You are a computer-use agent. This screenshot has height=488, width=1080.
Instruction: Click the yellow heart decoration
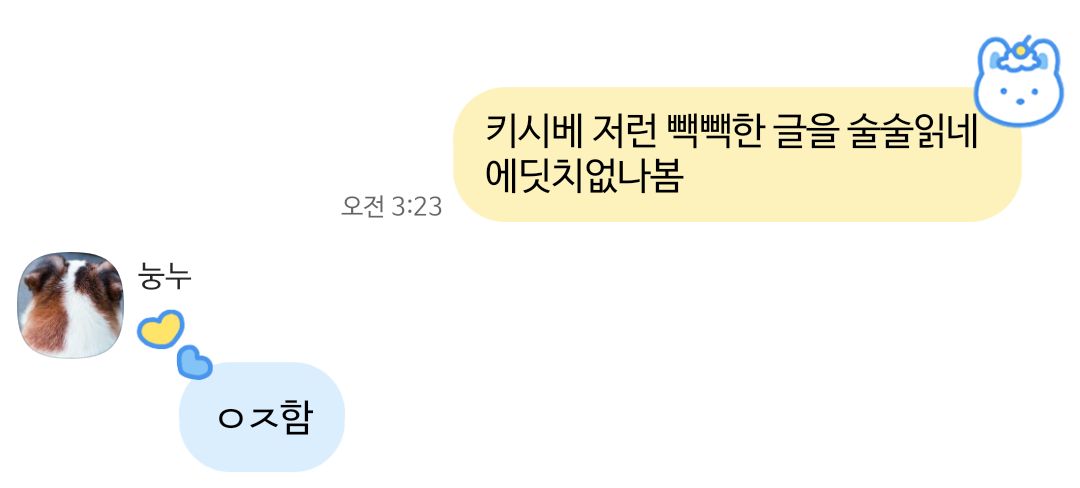click(160, 328)
